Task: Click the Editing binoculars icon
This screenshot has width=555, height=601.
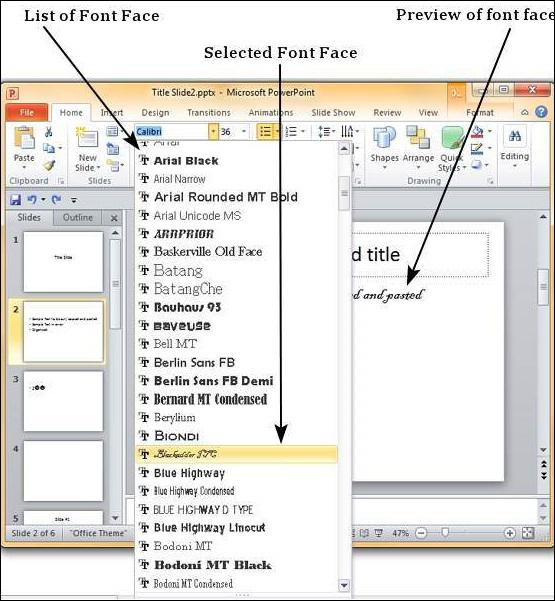Action: [x=514, y=136]
